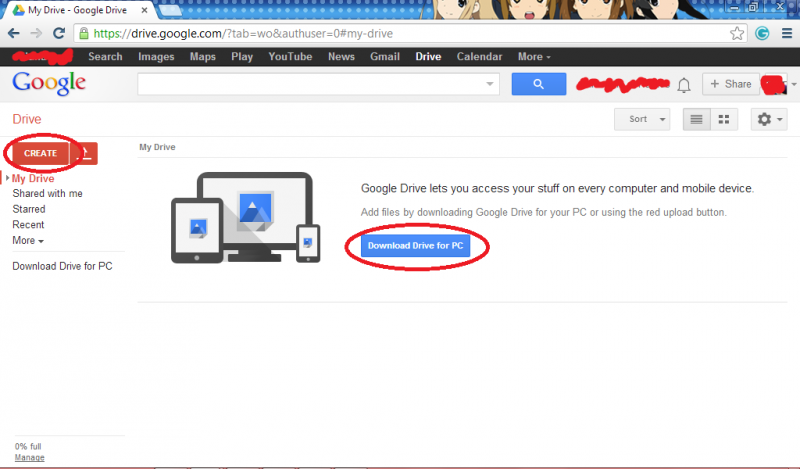
Task: Click the account avatar thumbnail
Action: (774, 84)
